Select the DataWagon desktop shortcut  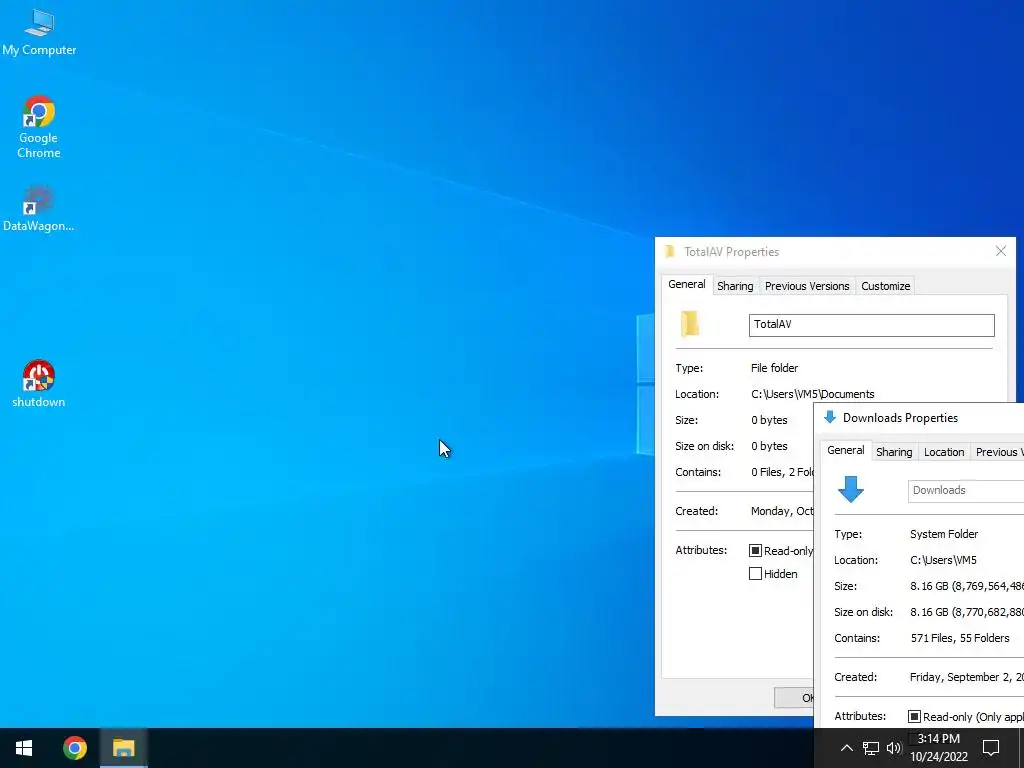click(x=39, y=209)
